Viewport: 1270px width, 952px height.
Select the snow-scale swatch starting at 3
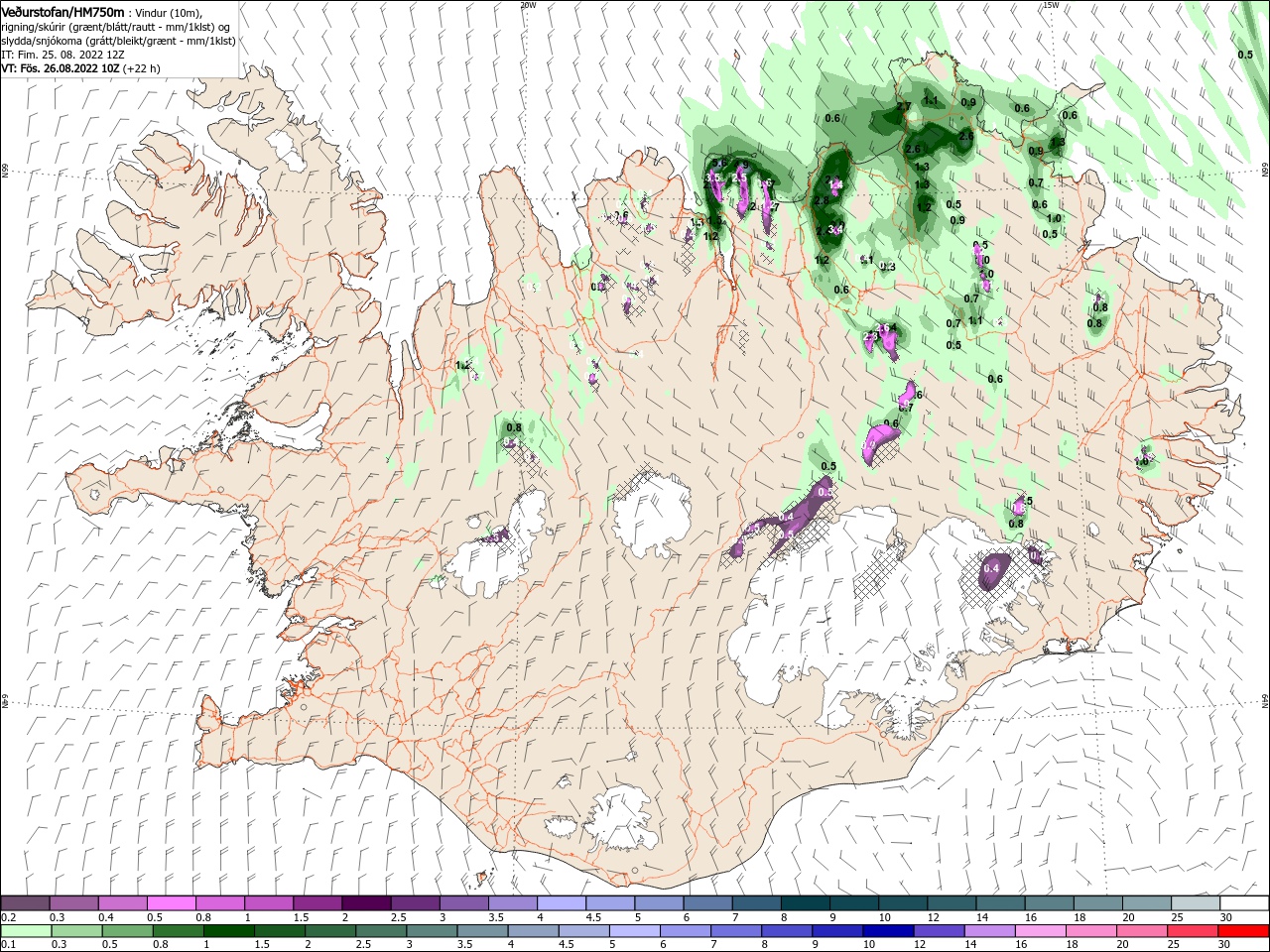click(463, 903)
